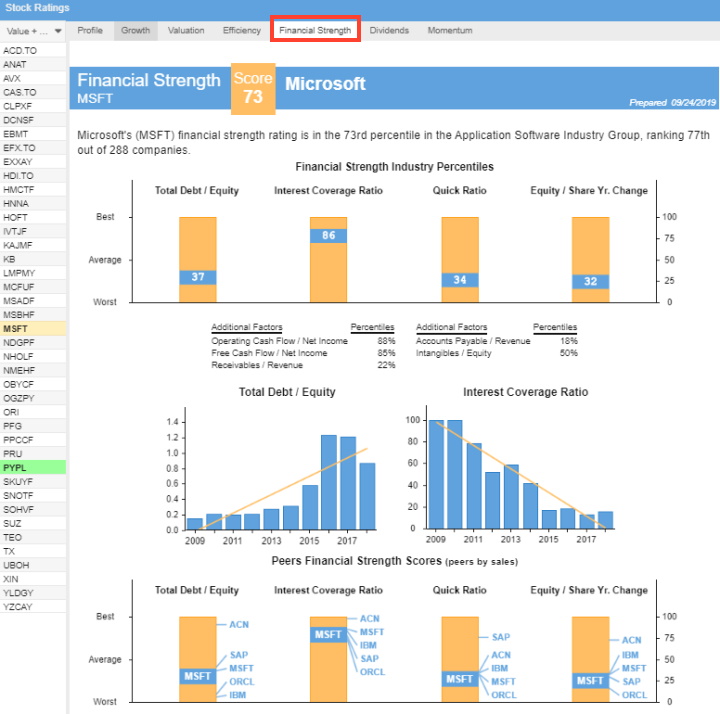This screenshot has height=714, width=720.
Task: Open the Dividends tab
Action: (389, 31)
